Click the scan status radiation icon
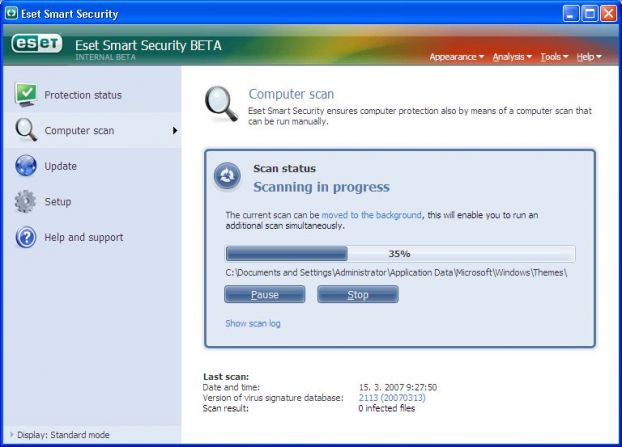This screenshot has height=447, width=622. click(x=227, y=177)
